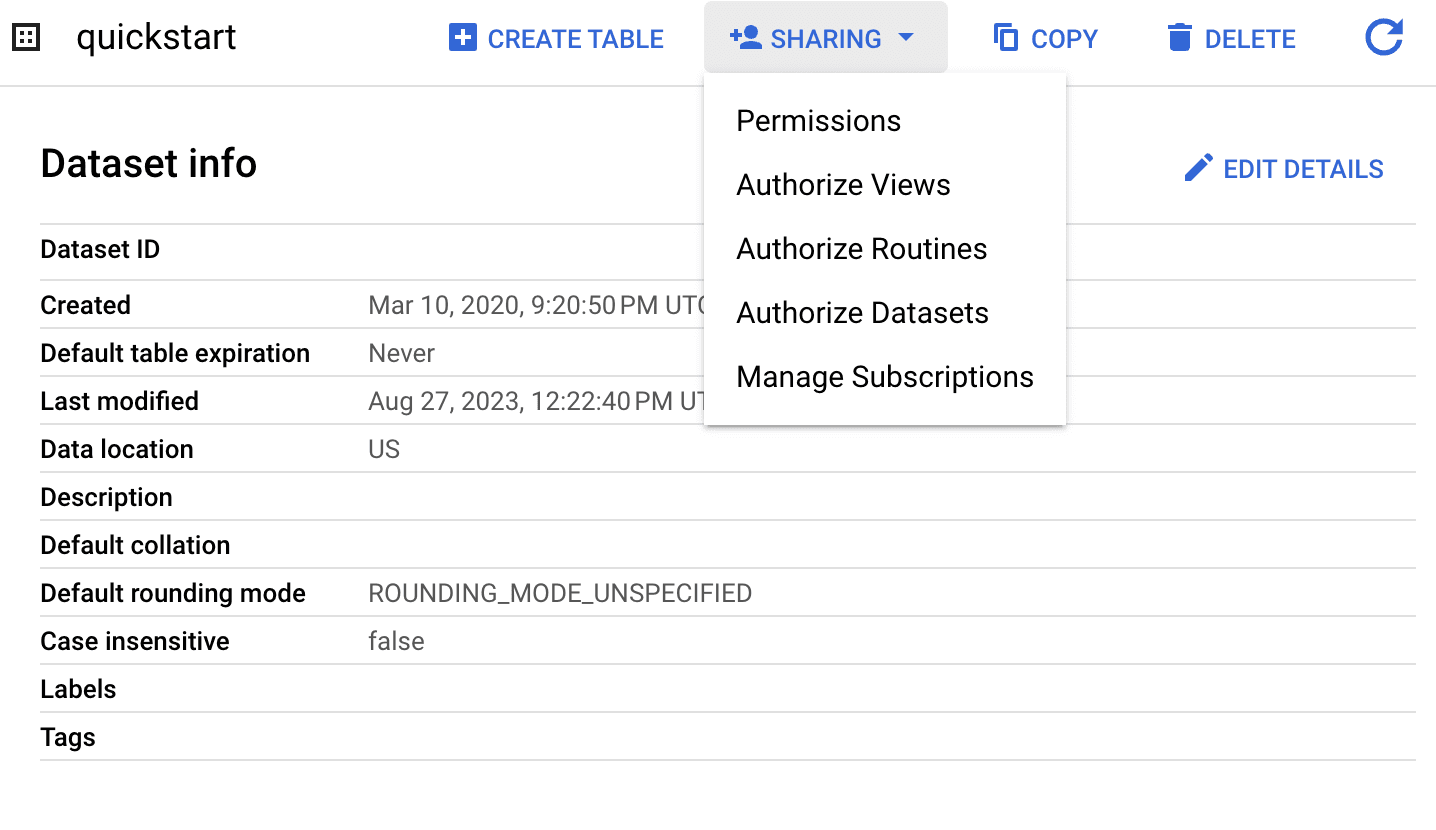Click the add-person Sharing icon
Viewport: 1436px width, 830px height.
746,39
